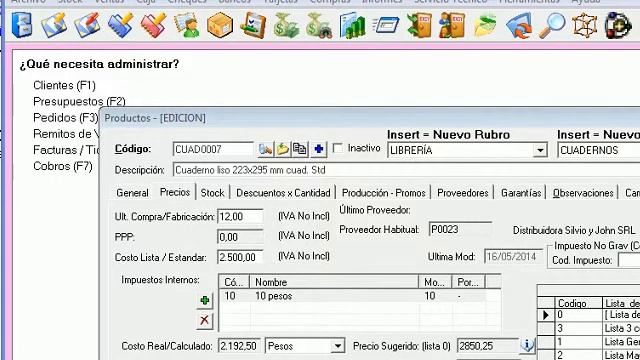
Task: Open the green folder toolbar icon
Action: point(485,25)
